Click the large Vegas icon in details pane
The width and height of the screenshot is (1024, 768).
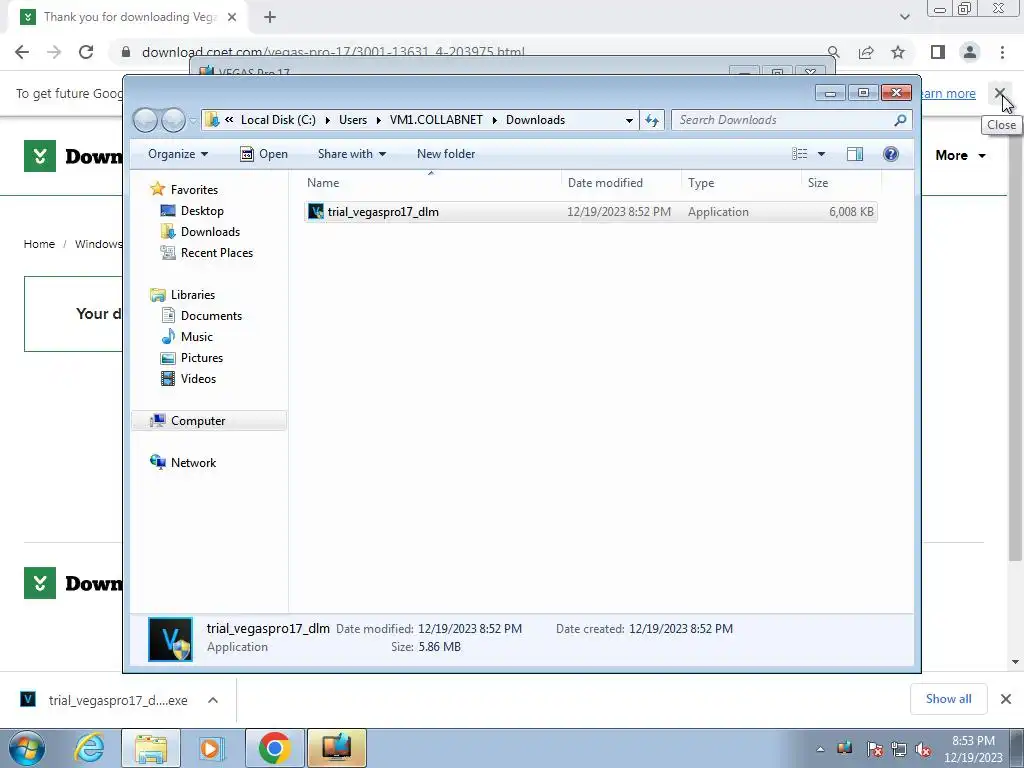click(x=170, y=639)
